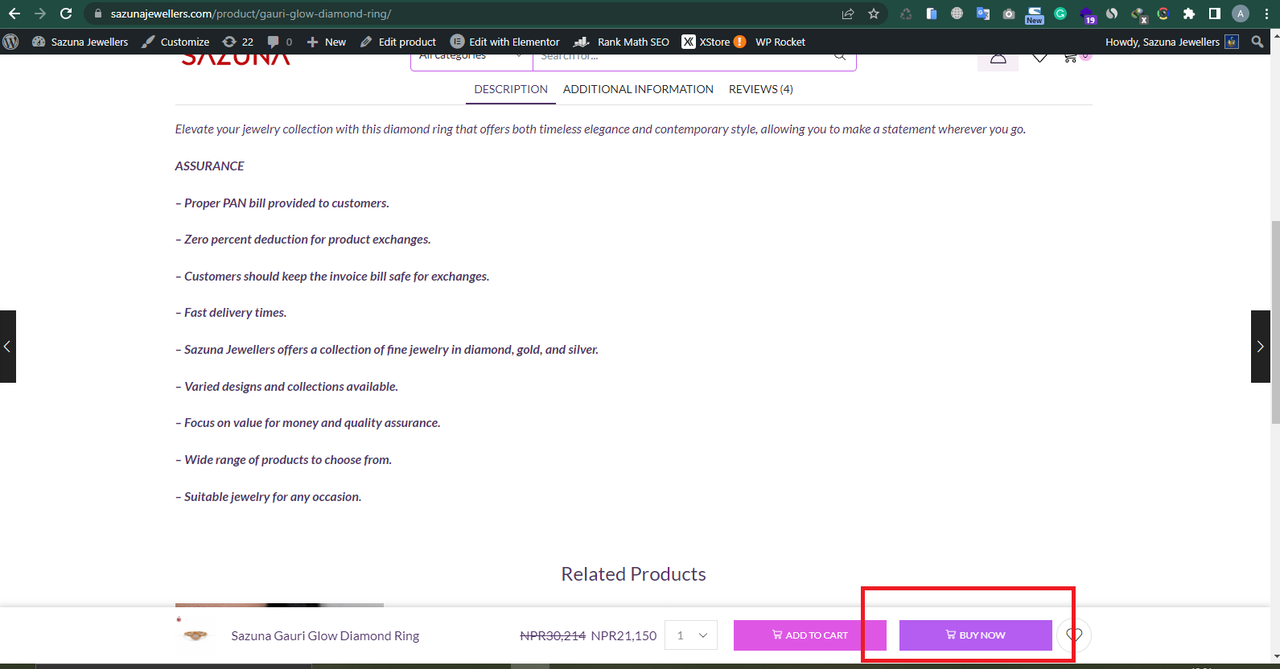Open the extension with purple 19 badge
This screenshot has height=669, width=1280.
(x=1087, y=15)
